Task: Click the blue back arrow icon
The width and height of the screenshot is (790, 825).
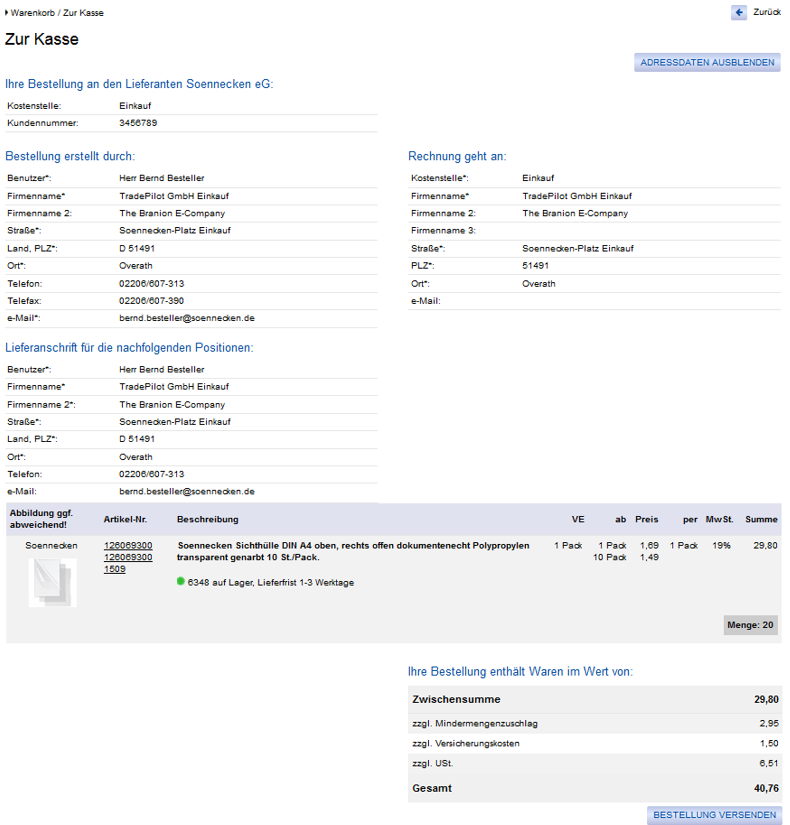Action: [738, 13]
